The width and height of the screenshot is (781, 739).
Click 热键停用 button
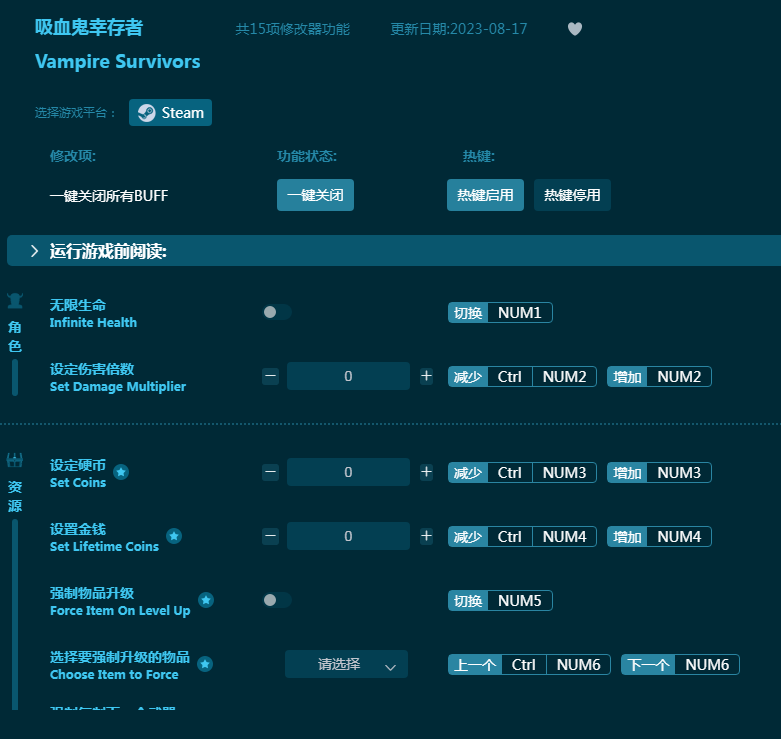pyautogui.click(x=572, y=195)
